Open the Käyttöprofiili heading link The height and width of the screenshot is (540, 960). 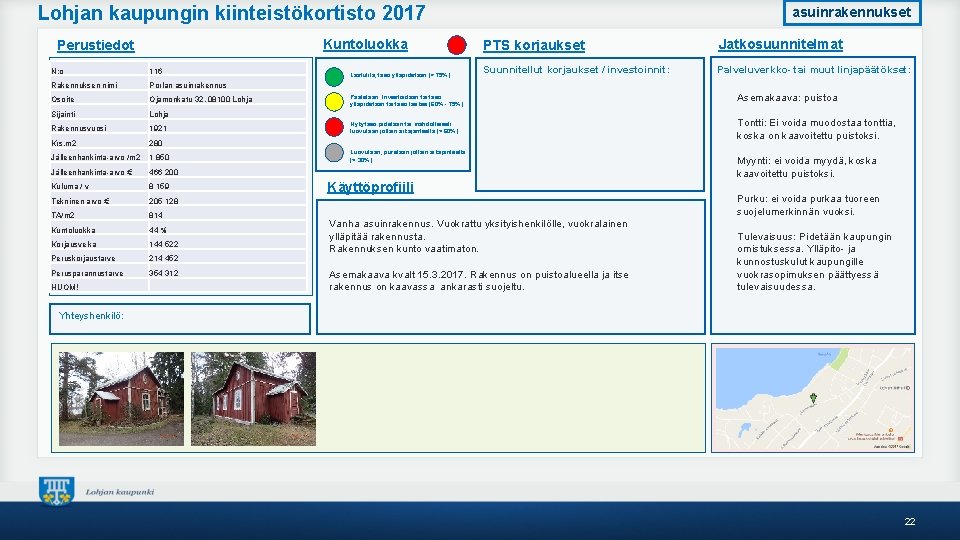point(370,187)
